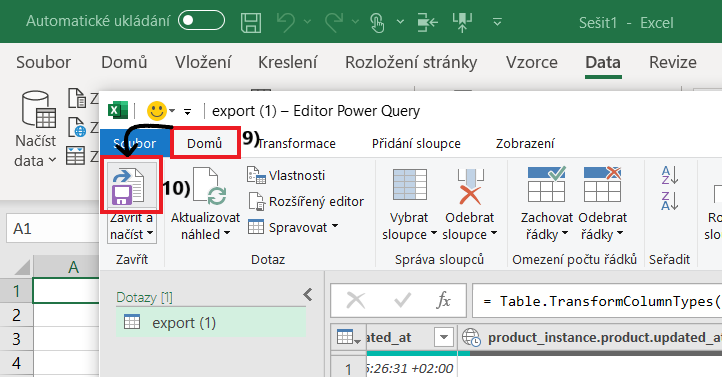Open the table menu icon in grid corner

[x=349, y=337]
